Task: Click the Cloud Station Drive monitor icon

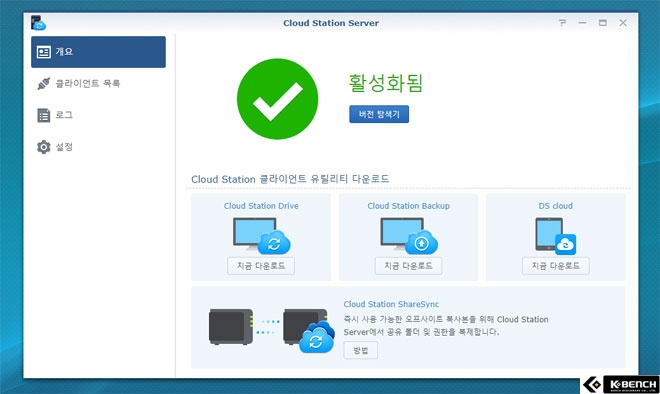Action: [x=261, y=236]
